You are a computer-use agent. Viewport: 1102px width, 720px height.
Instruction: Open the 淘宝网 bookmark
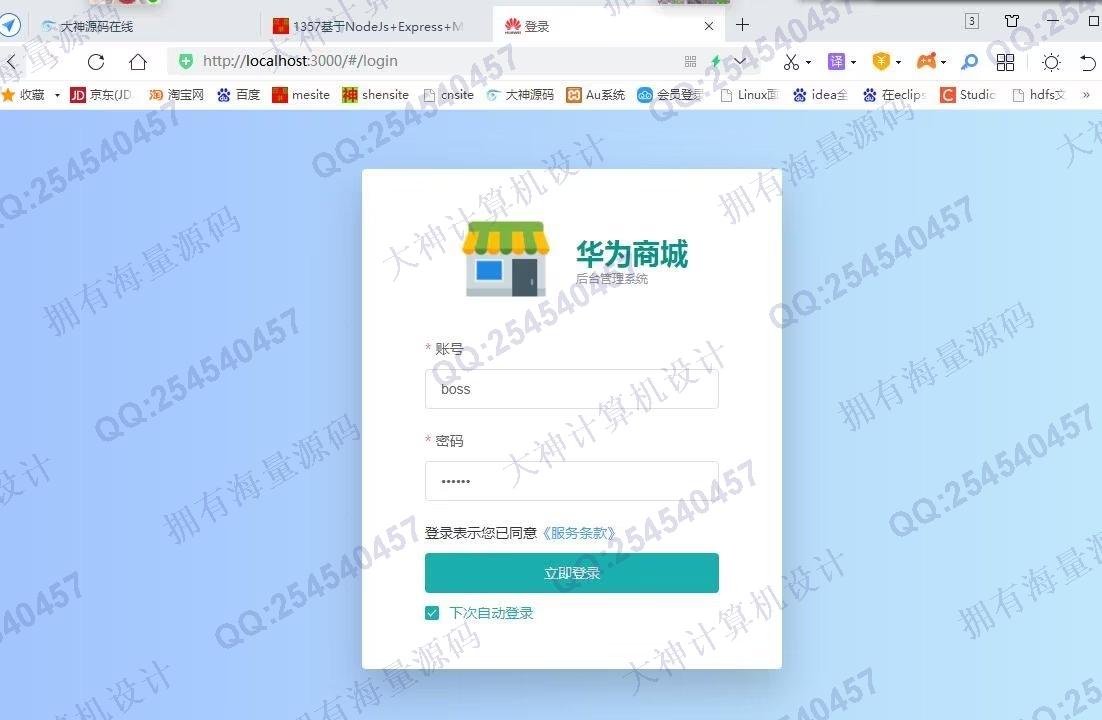tap(176, 95)
